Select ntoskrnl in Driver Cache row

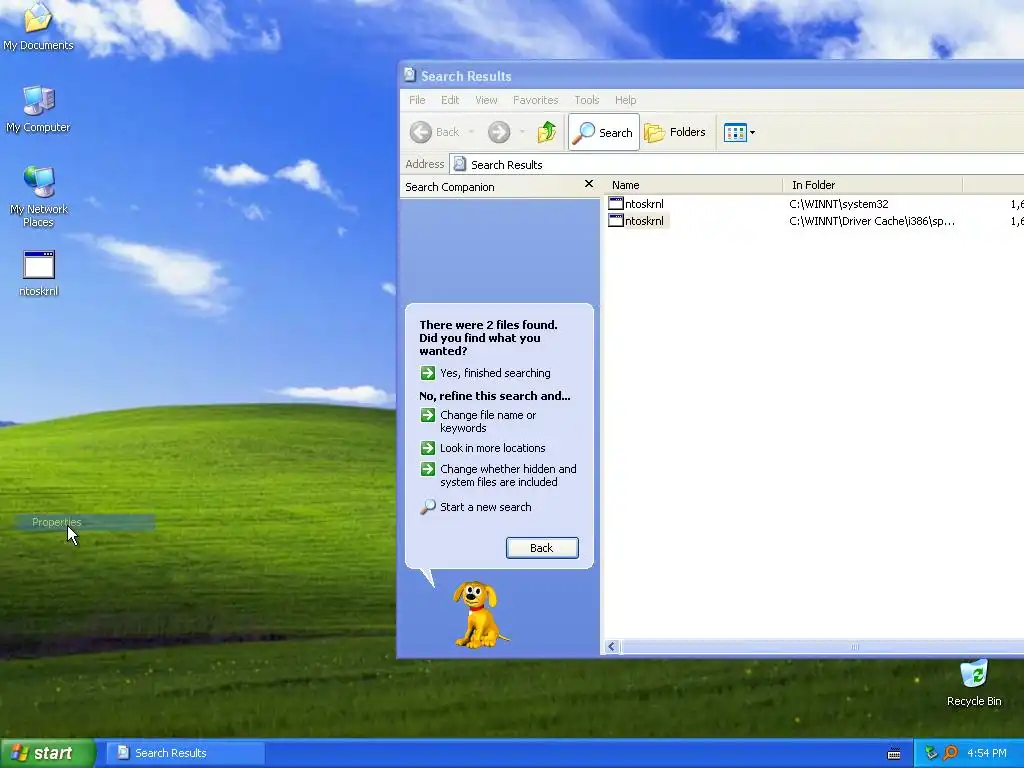(637, 221)
